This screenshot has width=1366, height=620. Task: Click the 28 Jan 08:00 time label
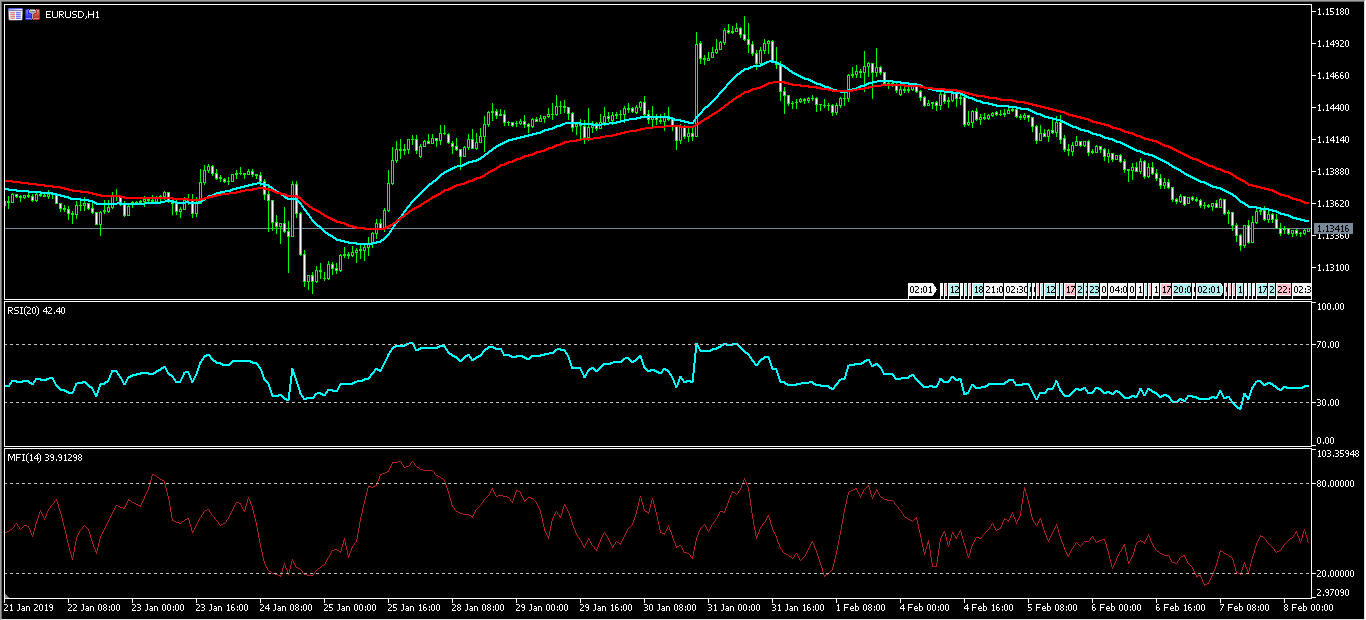478,607
